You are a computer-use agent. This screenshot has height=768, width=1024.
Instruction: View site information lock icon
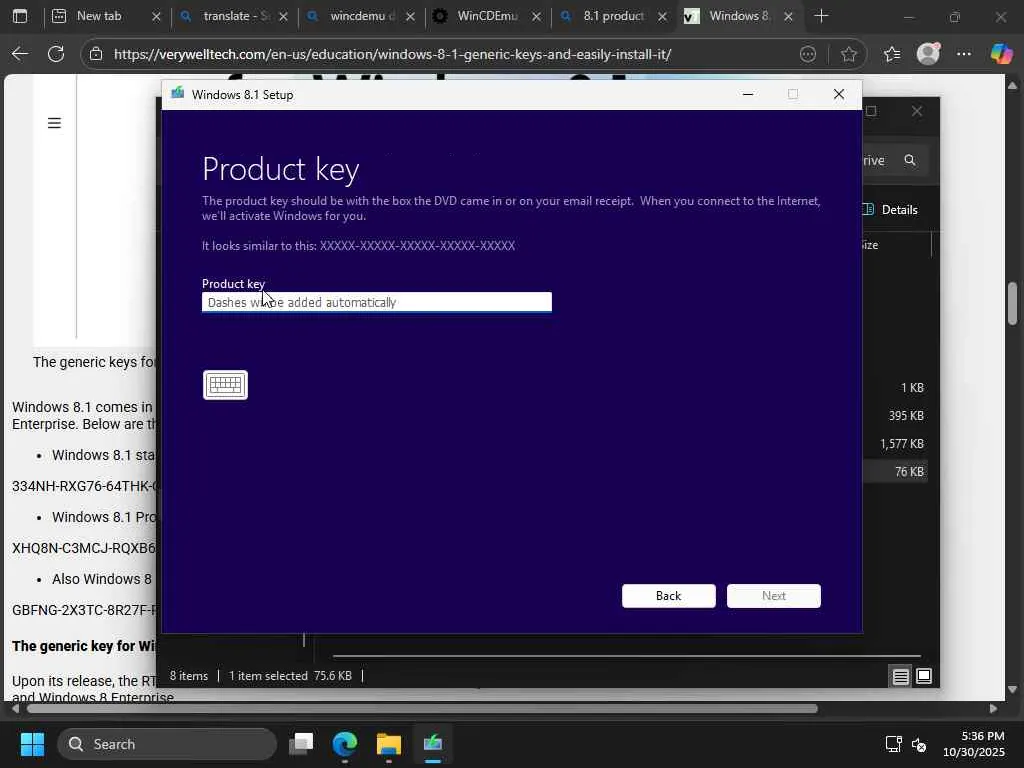(97, 54)
